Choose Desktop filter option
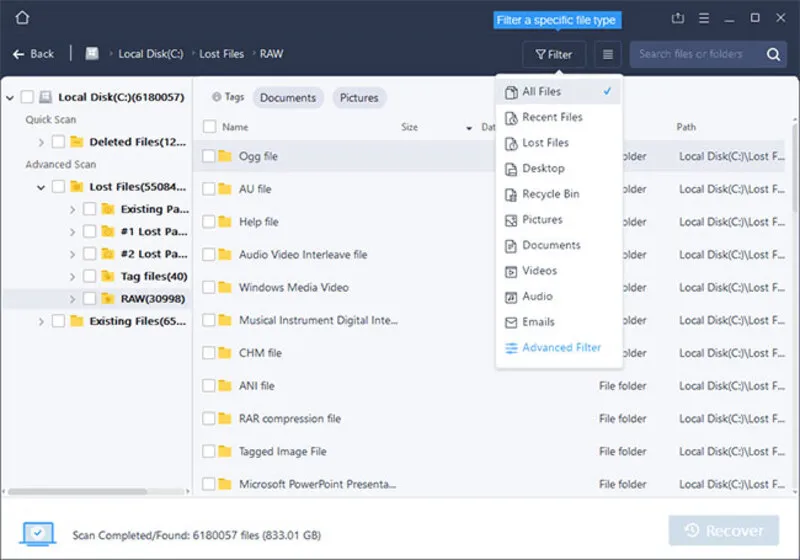 point(558,168)
